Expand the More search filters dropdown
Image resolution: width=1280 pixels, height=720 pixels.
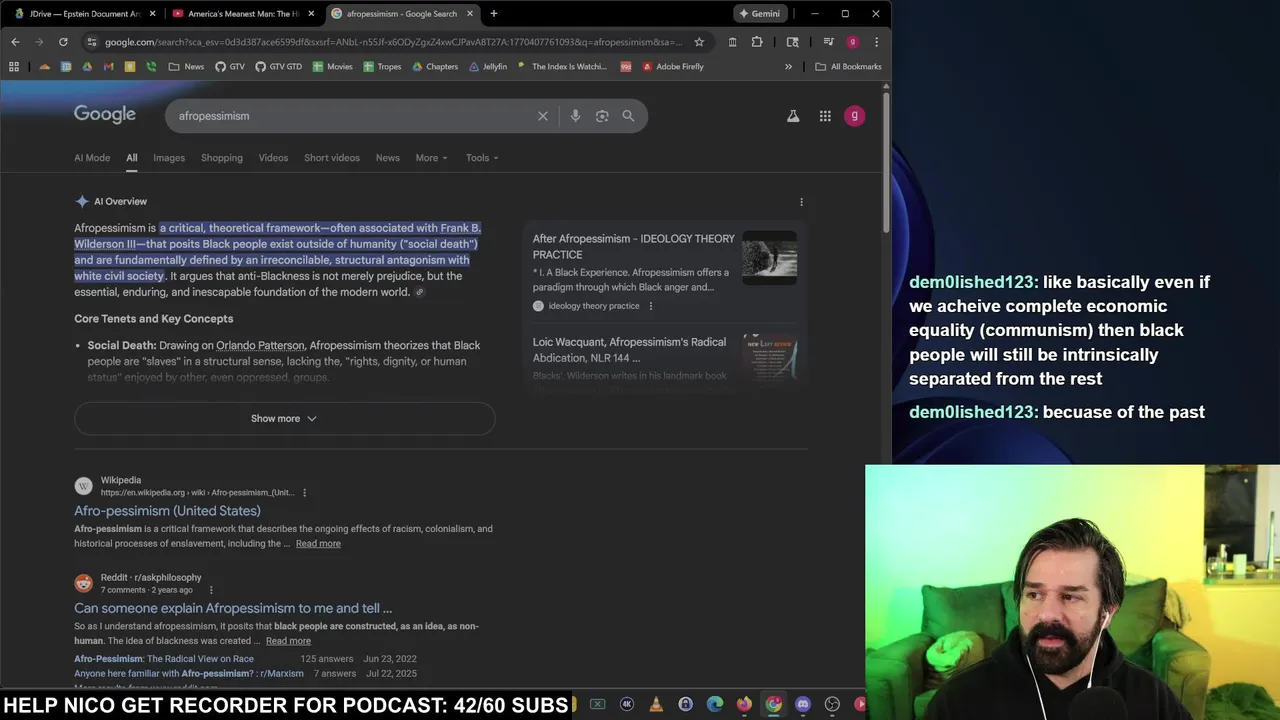click(432, 158)
